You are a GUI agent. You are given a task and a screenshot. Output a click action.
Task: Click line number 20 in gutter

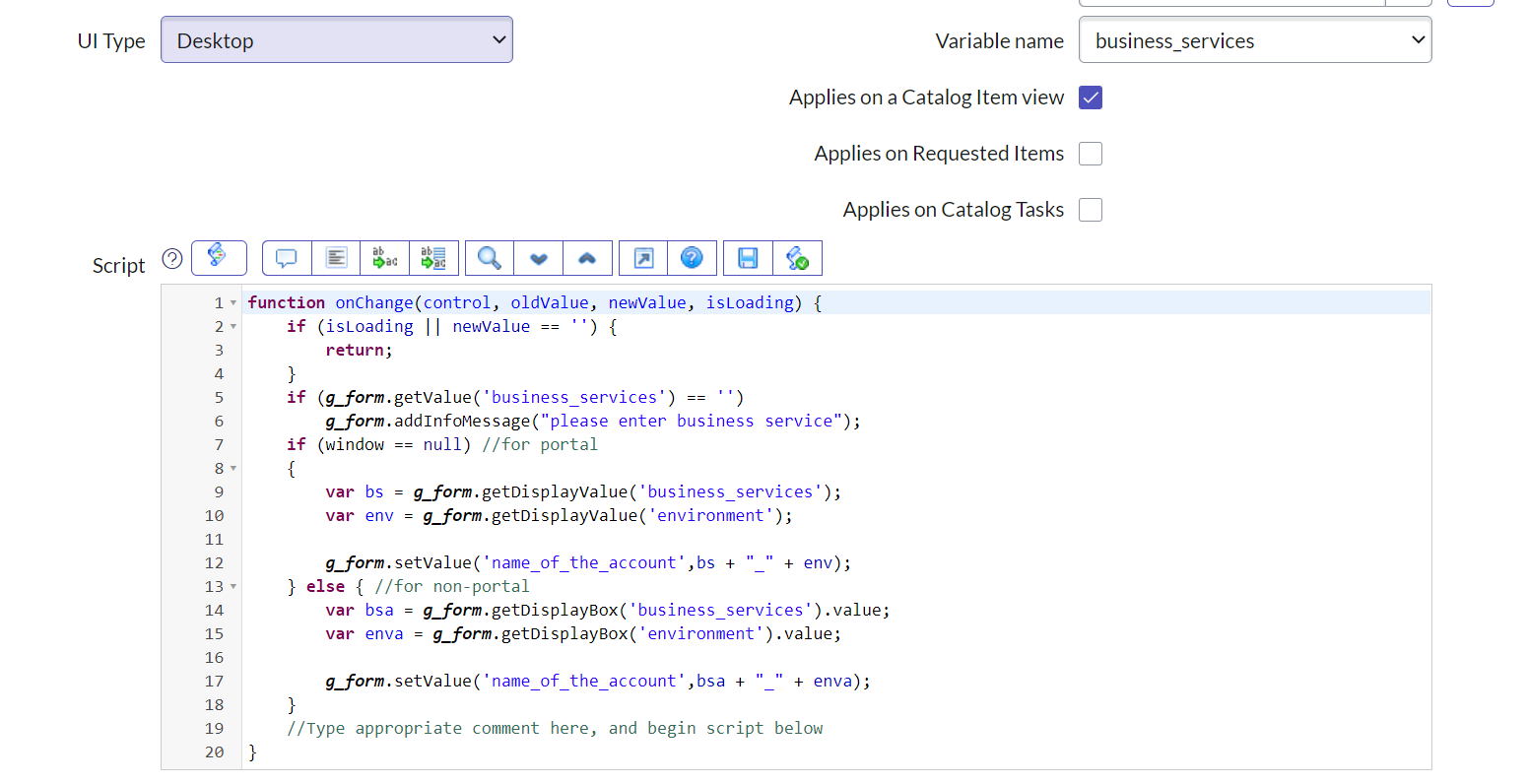[214, 752]
